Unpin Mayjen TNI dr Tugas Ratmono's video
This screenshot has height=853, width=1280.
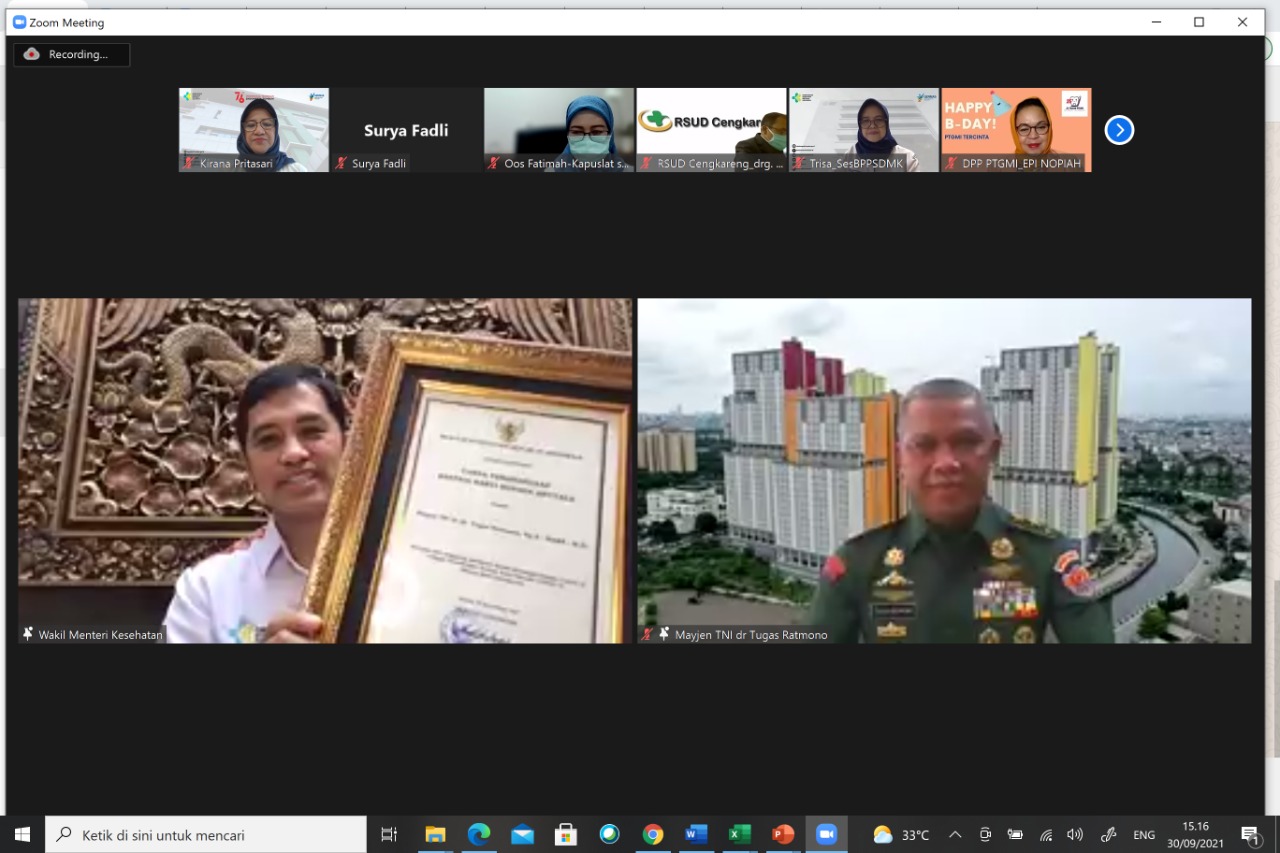662,634
